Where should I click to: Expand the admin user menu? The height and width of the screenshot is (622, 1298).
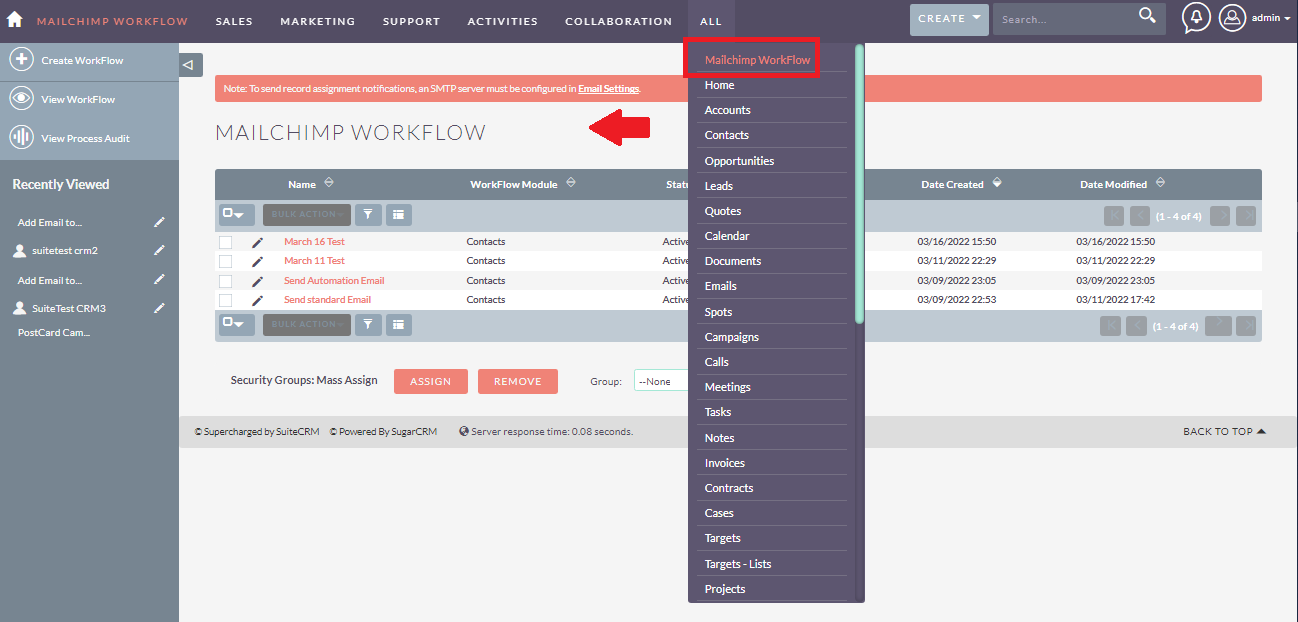[1271, 18]
